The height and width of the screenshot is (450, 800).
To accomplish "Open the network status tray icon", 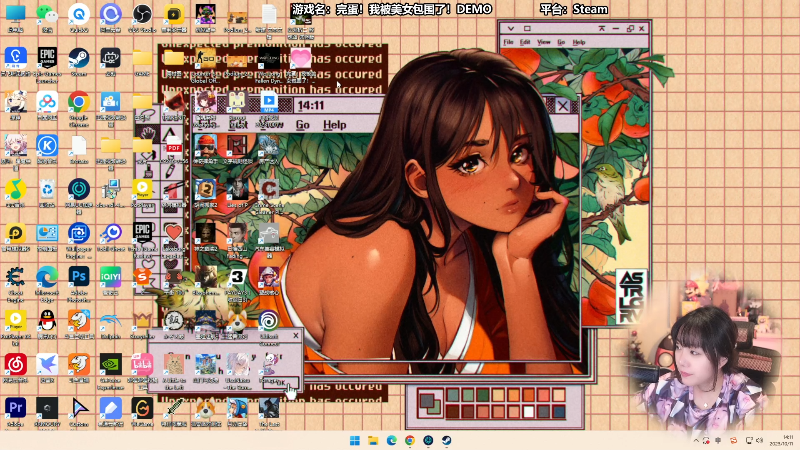I will [x=749, y=440].
